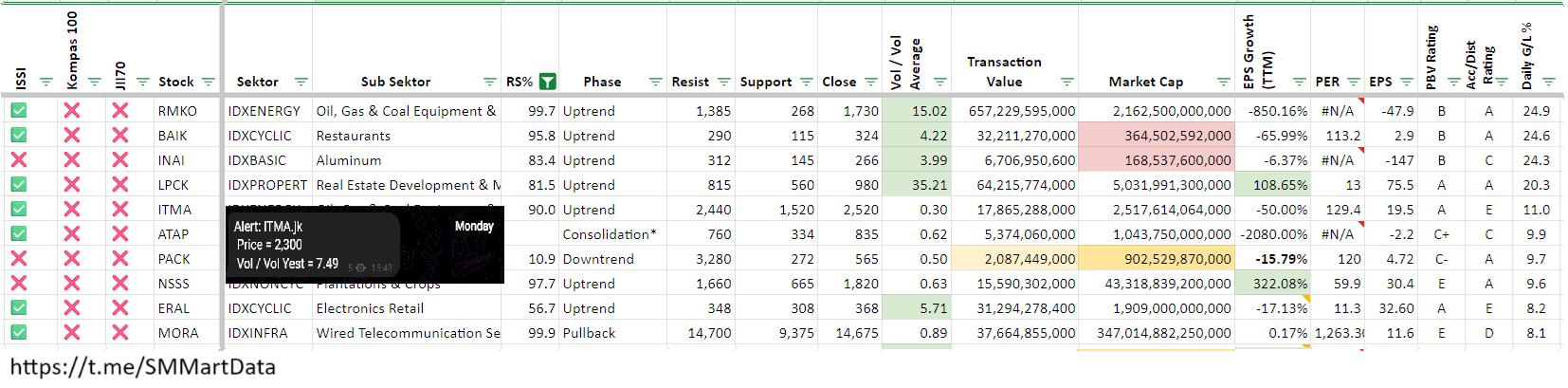The image size is (1568, 388).
Task: Click ISSI red X in the PACK row
Action: [19, 259]
